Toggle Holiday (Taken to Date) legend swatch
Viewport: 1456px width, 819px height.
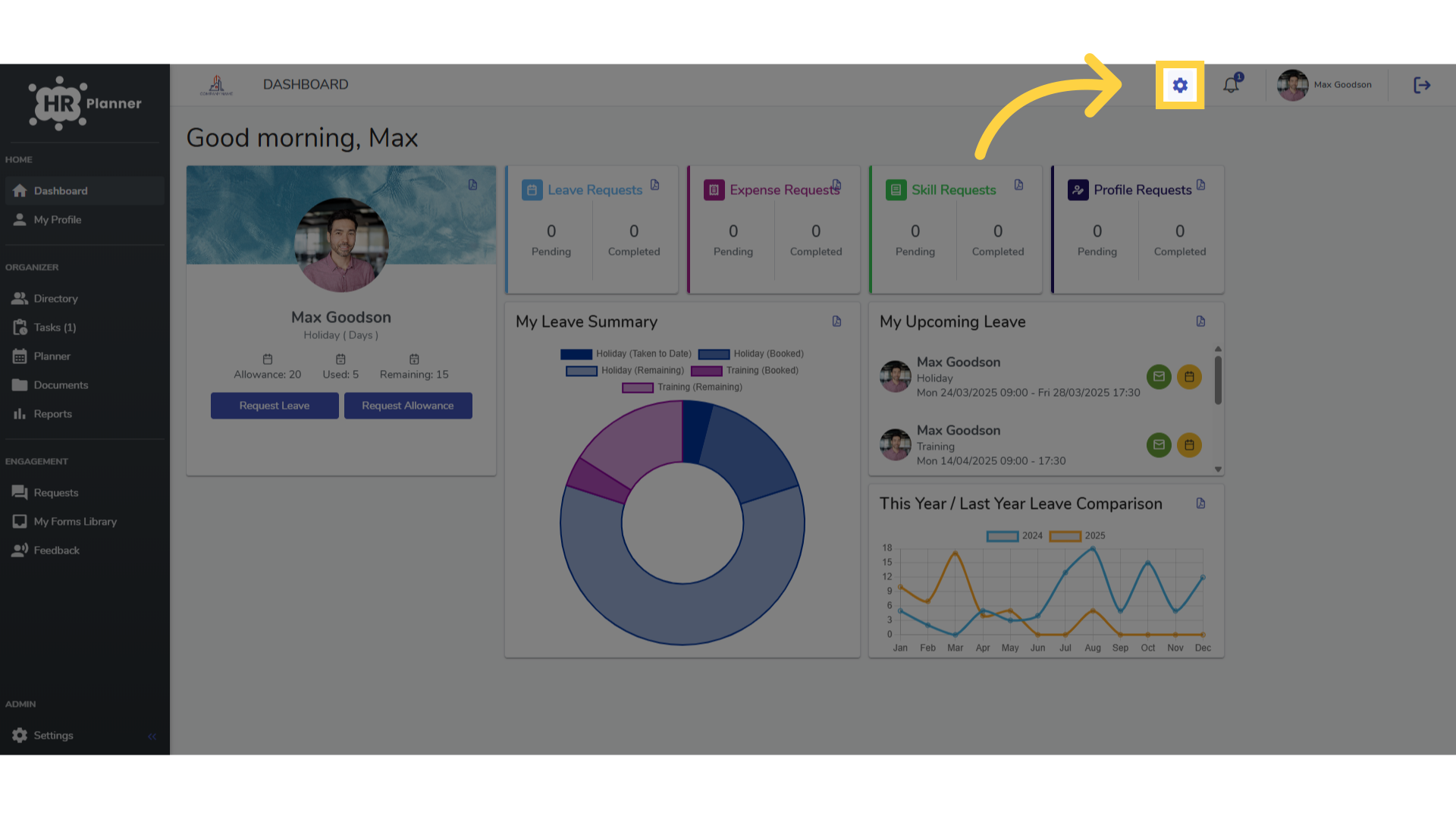point(576,354)
